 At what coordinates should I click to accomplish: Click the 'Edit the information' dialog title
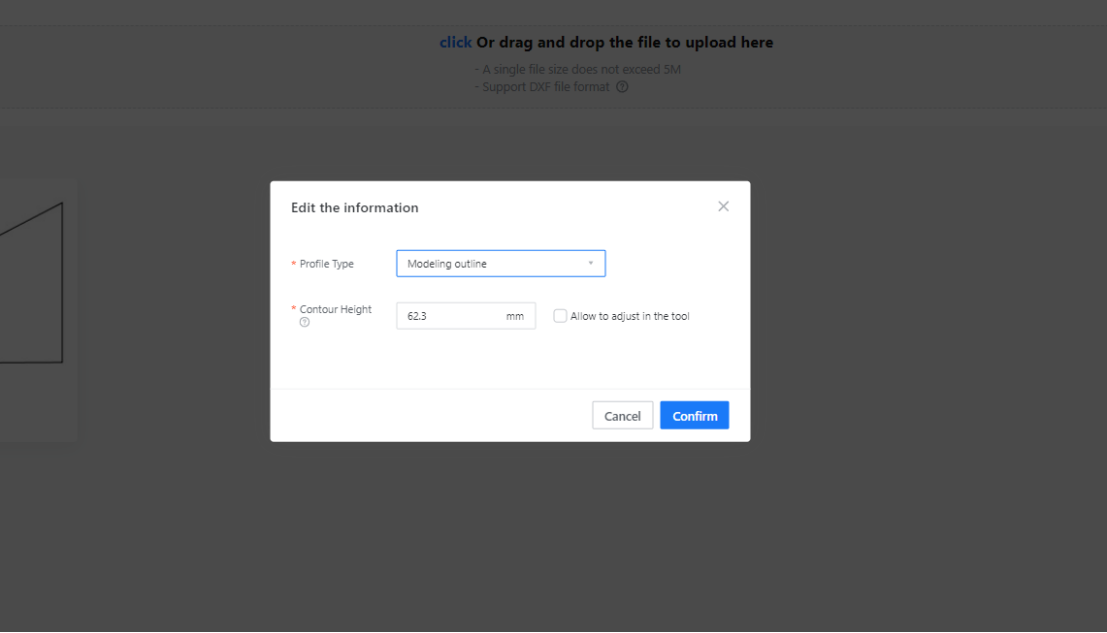click(x=354, y=208)
